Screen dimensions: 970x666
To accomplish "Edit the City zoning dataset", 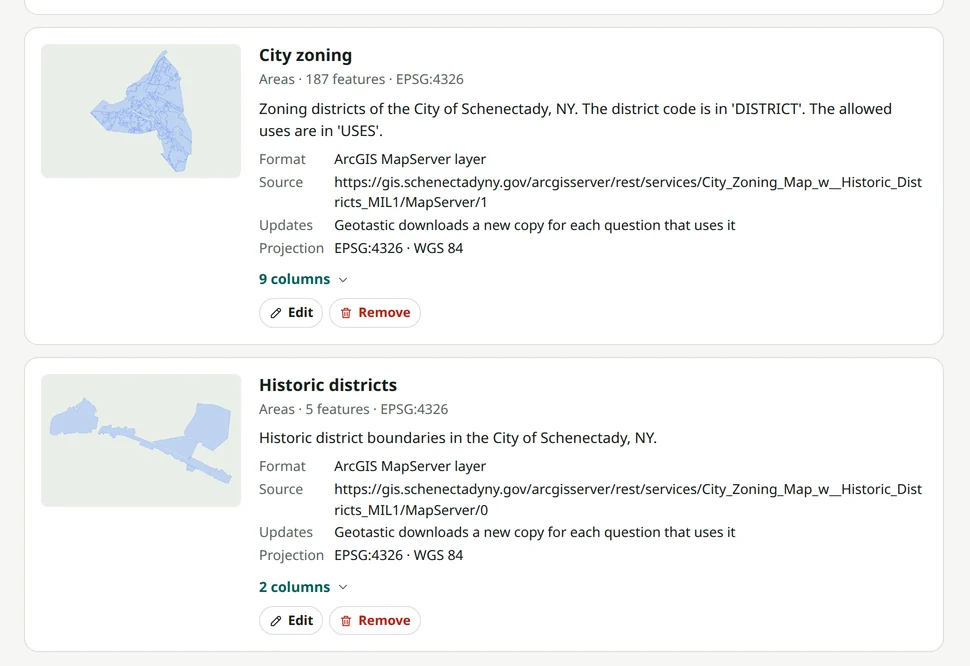I will (x=291, y=313).
